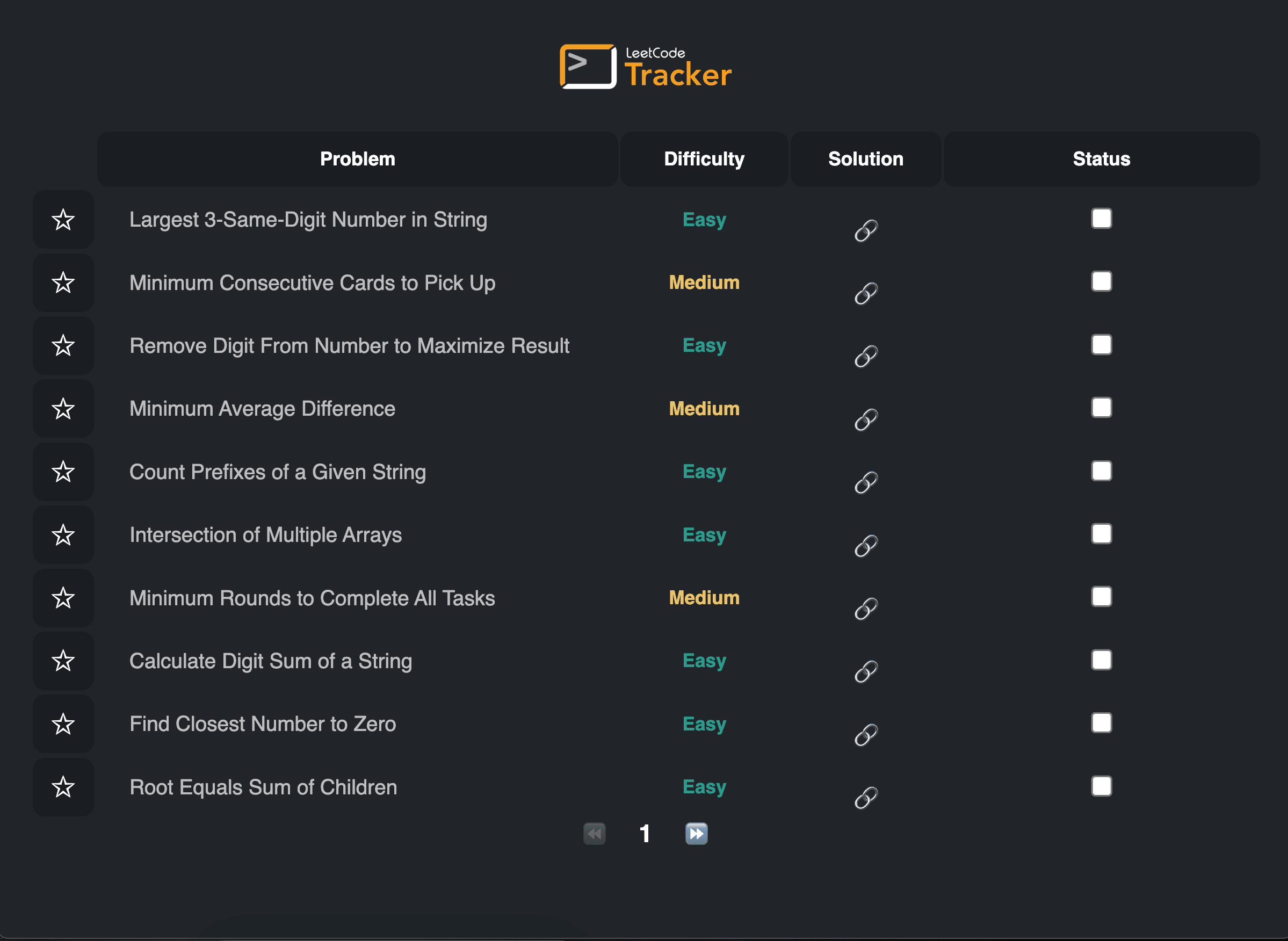Select title Find Closest Number to Zero
Image resolution: width=1288 pixels, height=941 pixels.
(x=263, y=724)
